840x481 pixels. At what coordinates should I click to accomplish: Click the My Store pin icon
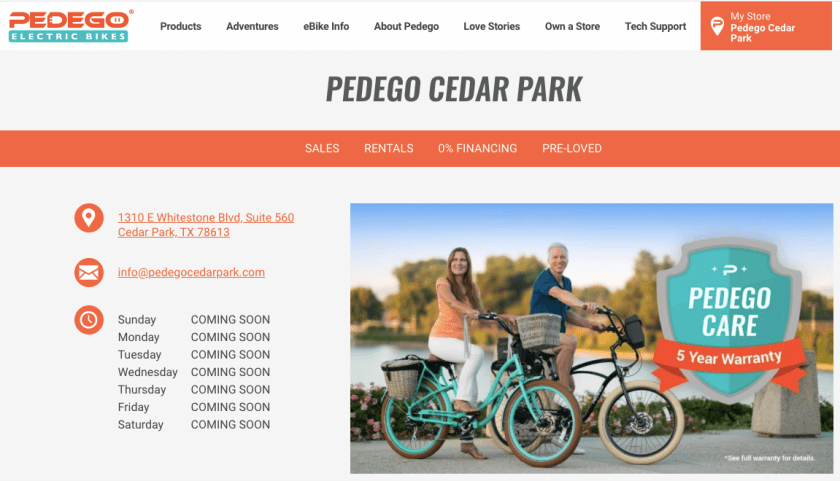point(717,26)
